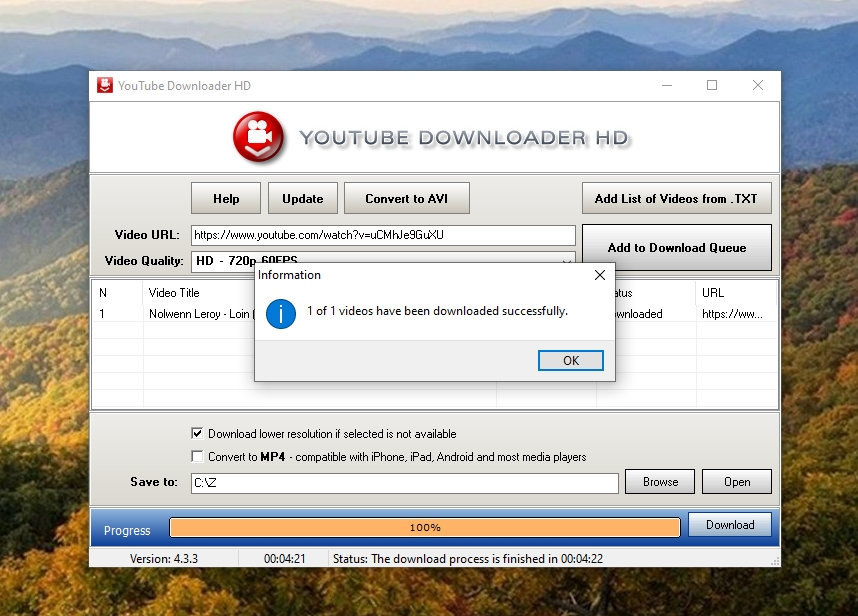Viewport: 858px width, 616px height.
Task: Click Add List of Videos from .TXT
Action: pyautogui.click(x=677, y=199)
